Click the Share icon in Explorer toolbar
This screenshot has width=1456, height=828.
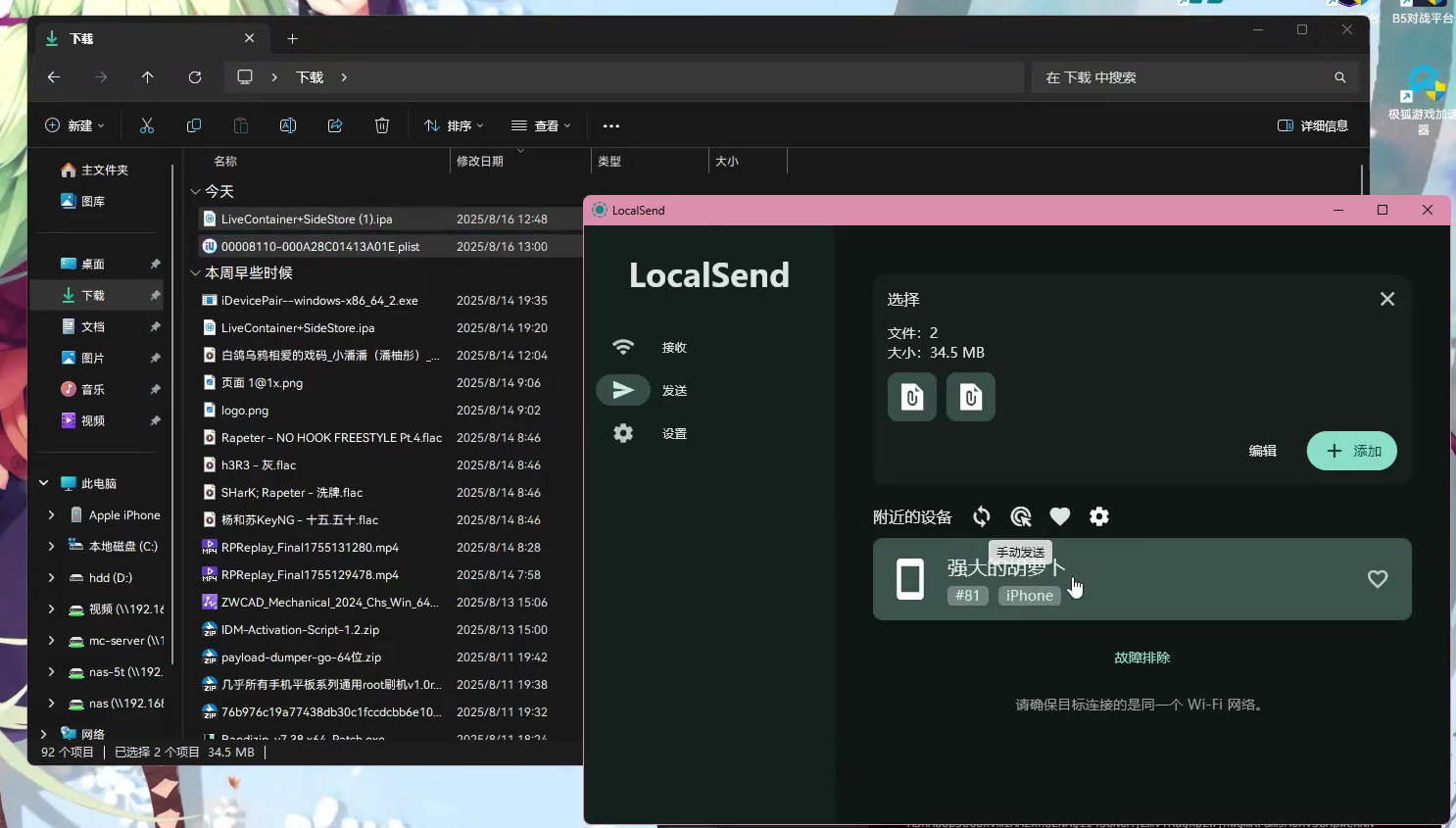(x=335, y=125)
